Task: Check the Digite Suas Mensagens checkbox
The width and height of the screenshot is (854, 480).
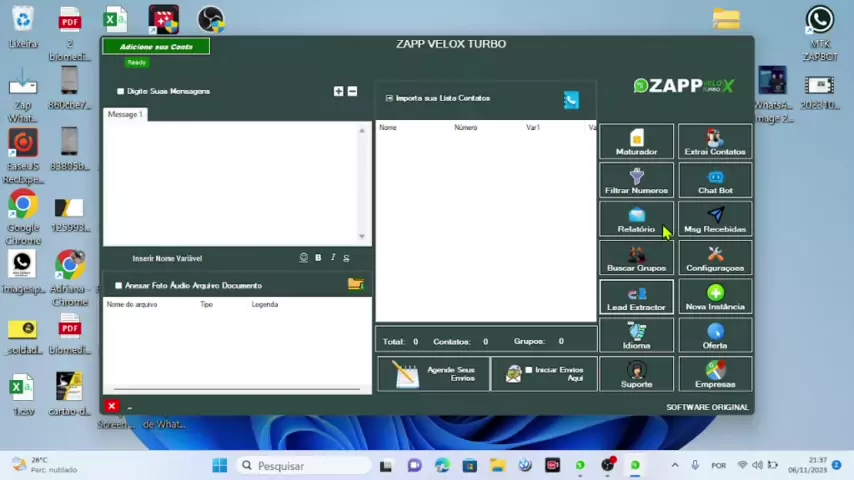Action: coord(121,91)
